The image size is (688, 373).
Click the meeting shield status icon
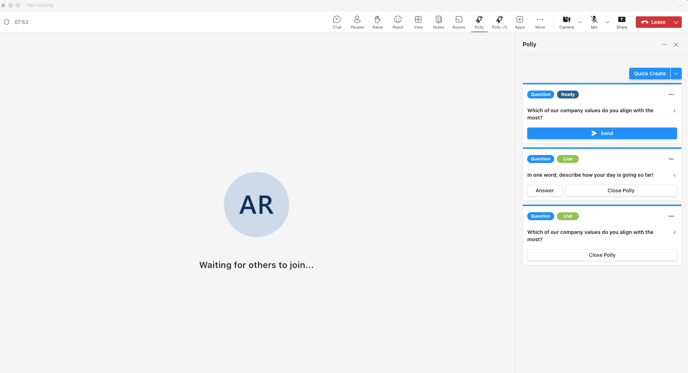click(x=7, y=22)
